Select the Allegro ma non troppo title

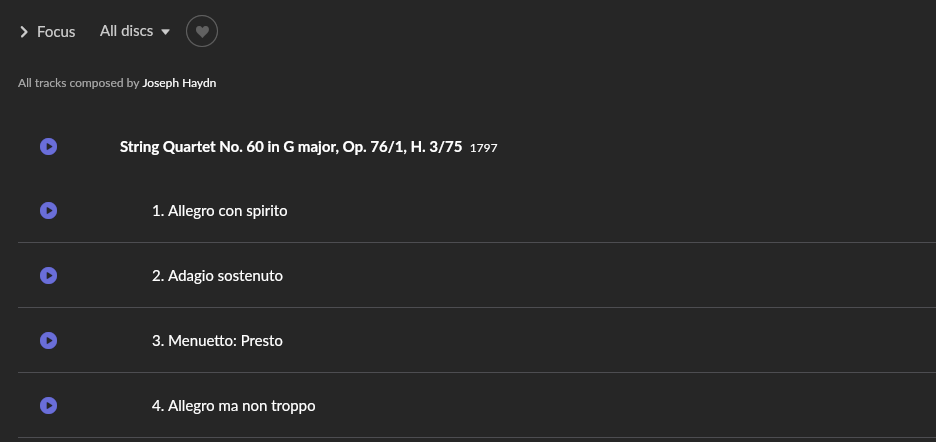[x=242, y=406]
